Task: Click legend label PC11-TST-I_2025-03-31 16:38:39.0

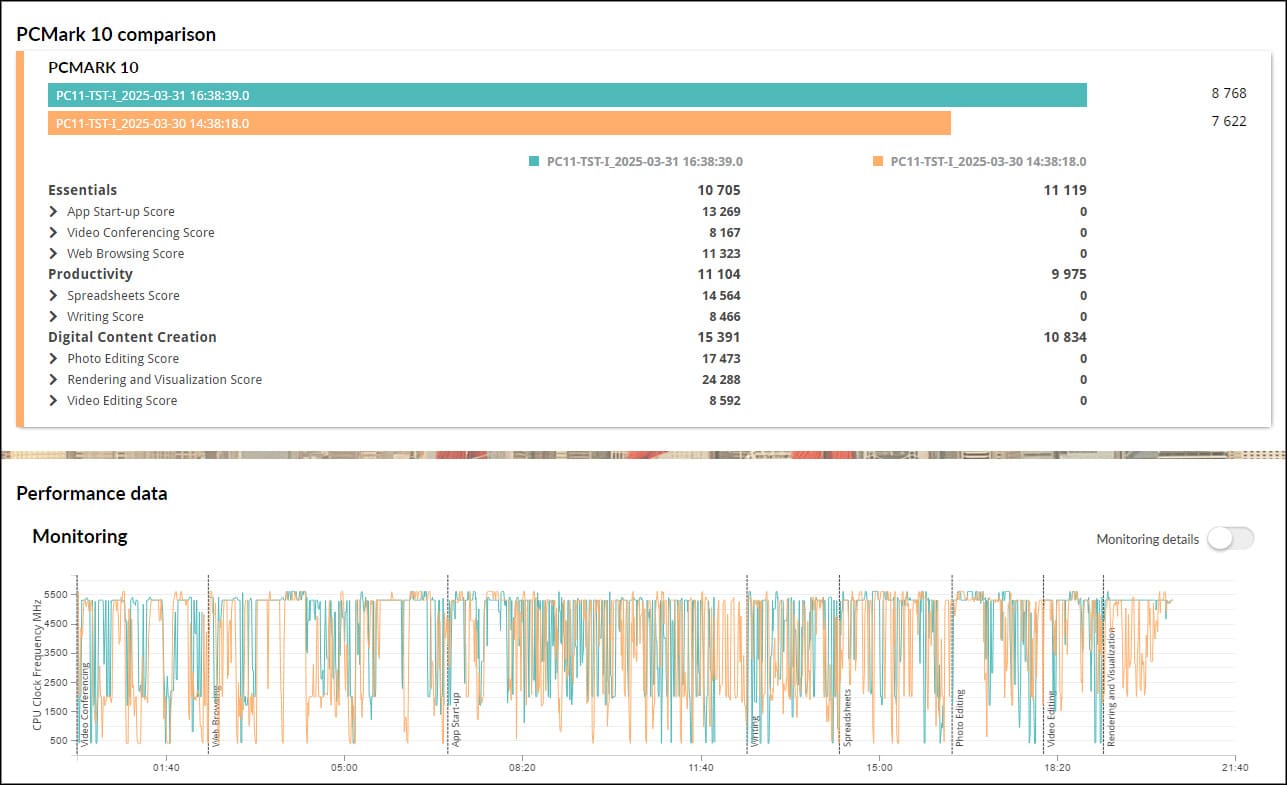Action: coord(644,161)
